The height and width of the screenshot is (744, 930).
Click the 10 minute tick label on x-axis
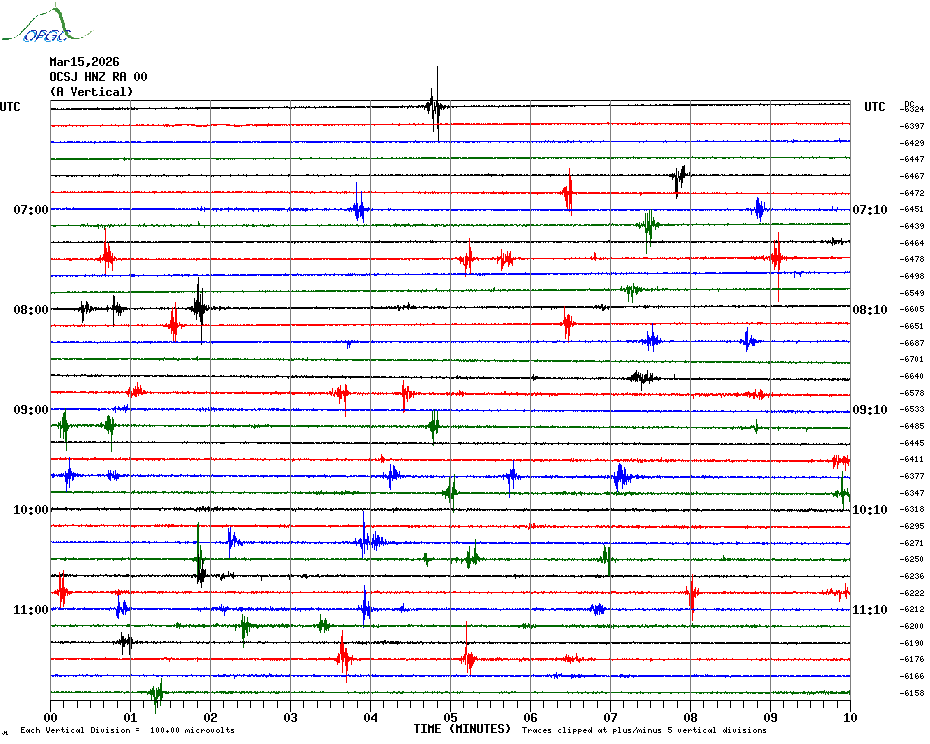tap(849, 717)
